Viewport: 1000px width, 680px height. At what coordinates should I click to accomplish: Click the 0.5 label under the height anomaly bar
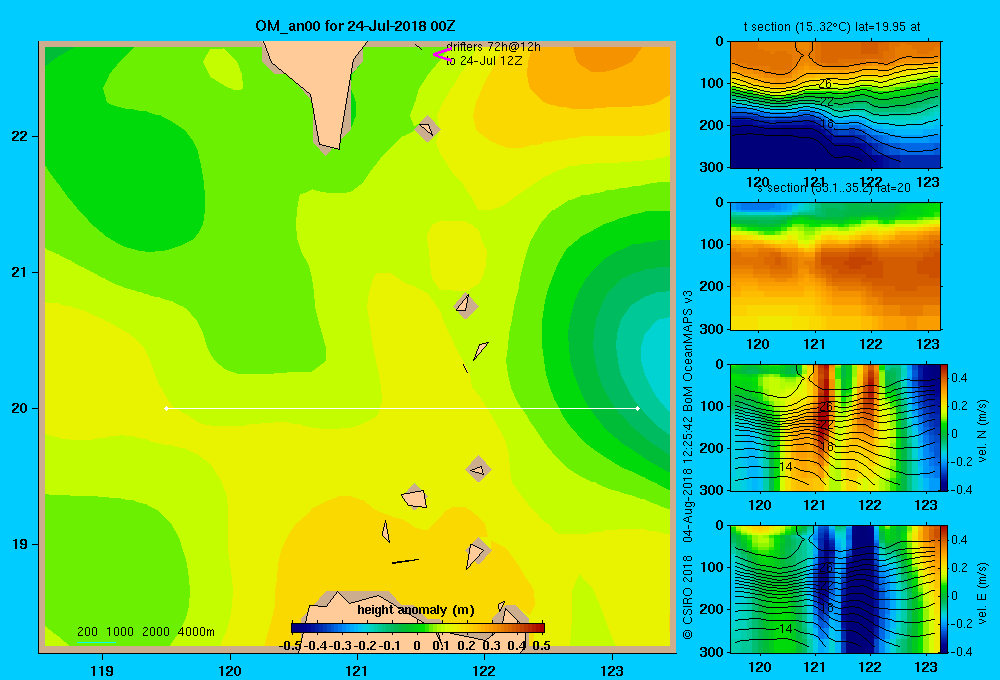[x=541, y=646]
